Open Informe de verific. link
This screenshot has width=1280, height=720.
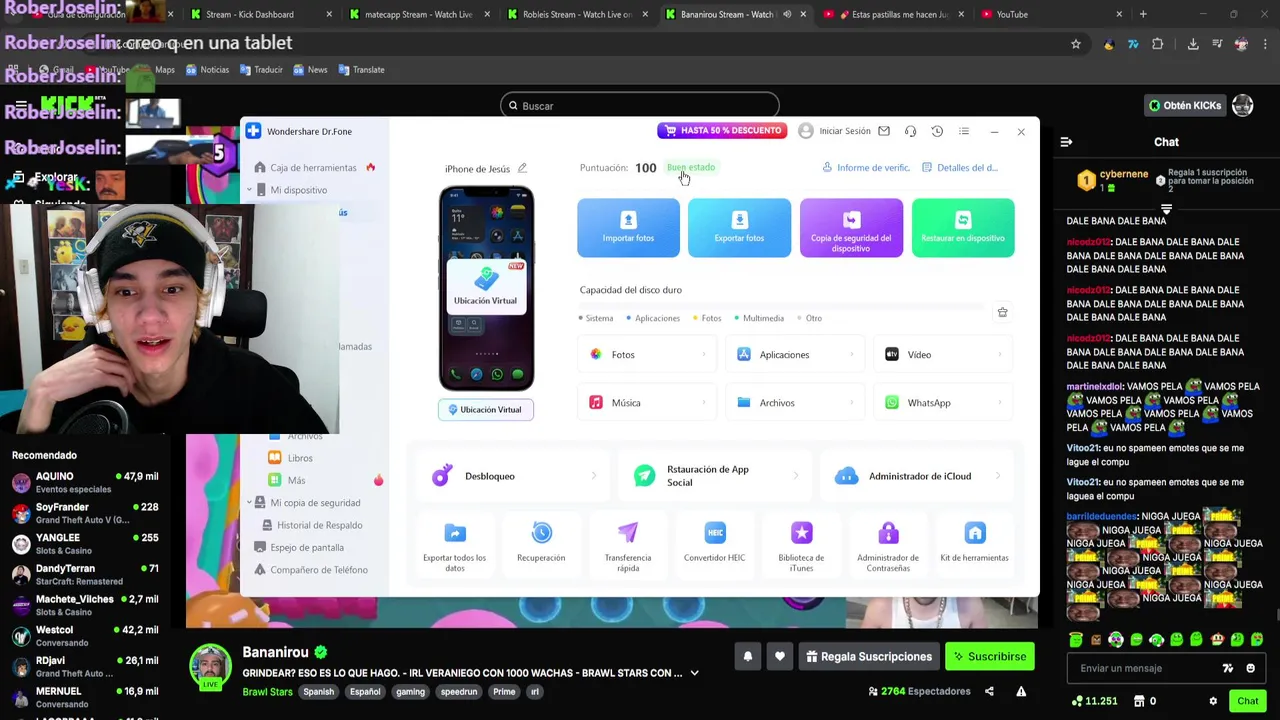coord(866,168)
